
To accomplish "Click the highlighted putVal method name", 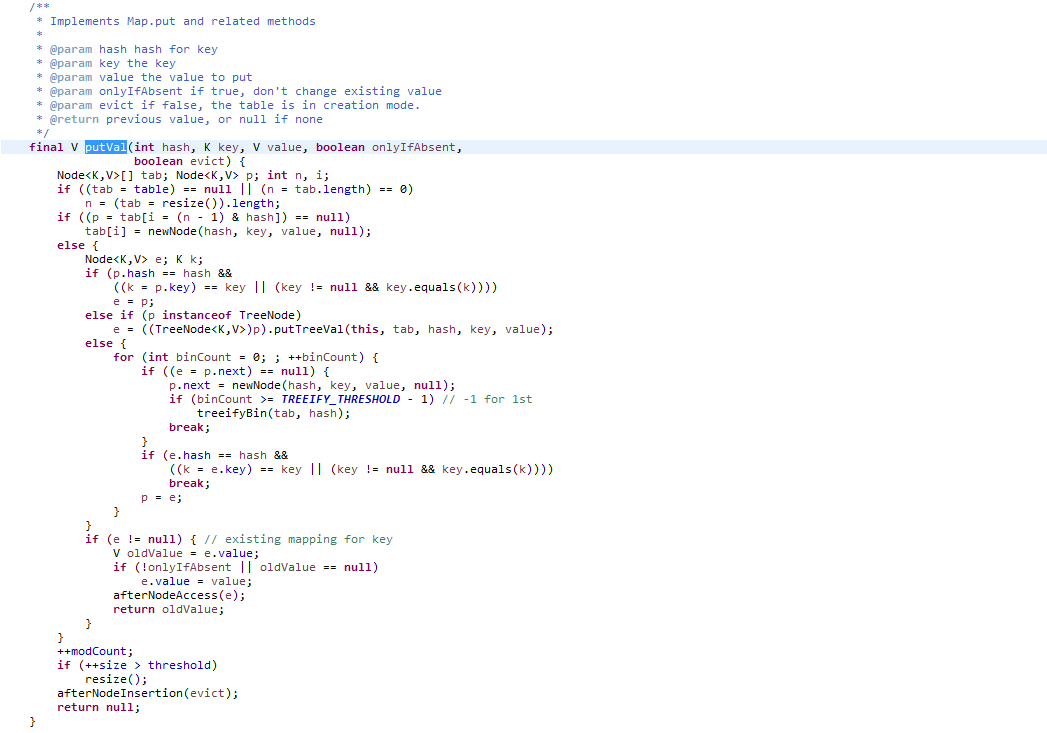I will click(x=106, y=148).
